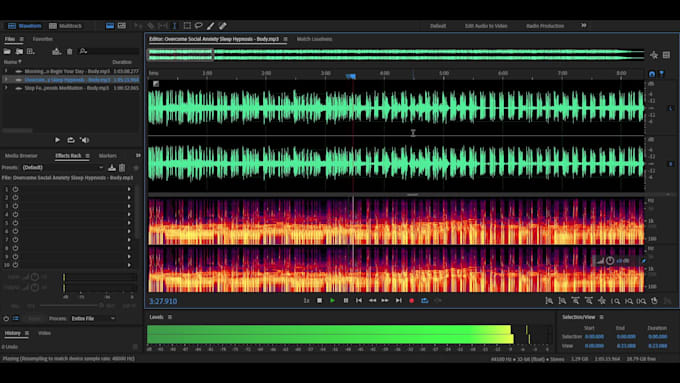680x383 pixels.
Task: Toggle auto-play speaker icon in Files panel
Action: coord(85,140)
